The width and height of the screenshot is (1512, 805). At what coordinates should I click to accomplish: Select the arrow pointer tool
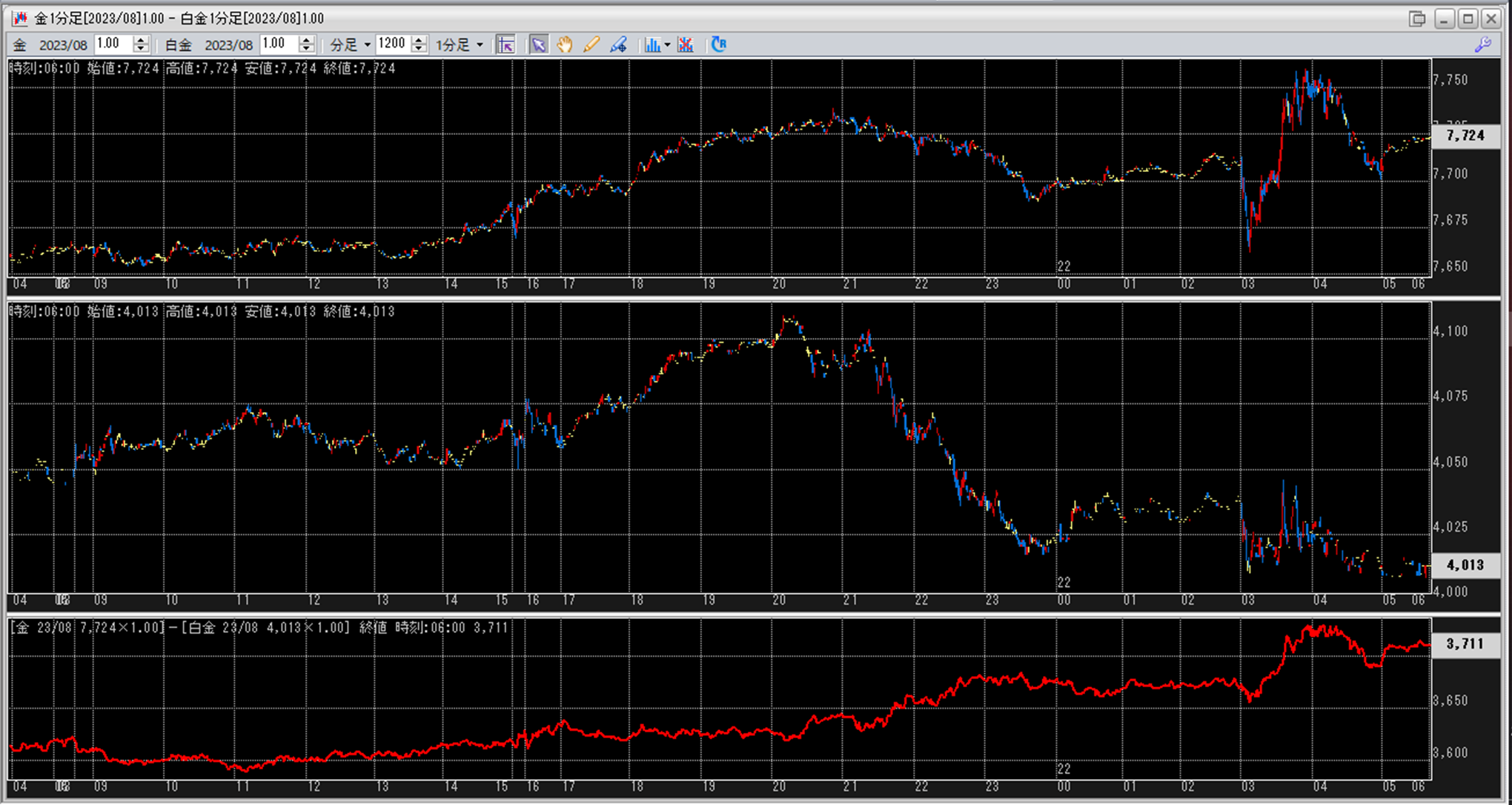[x=539, y=44]
